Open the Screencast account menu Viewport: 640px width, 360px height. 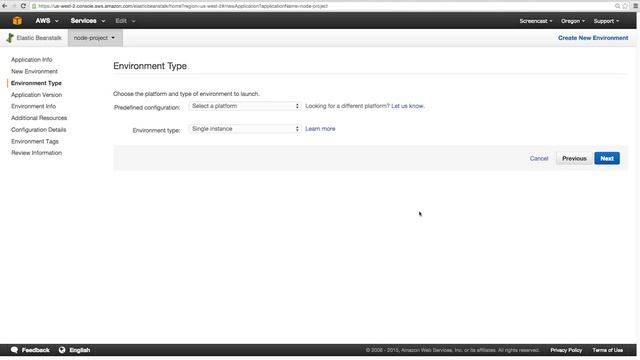536,21
